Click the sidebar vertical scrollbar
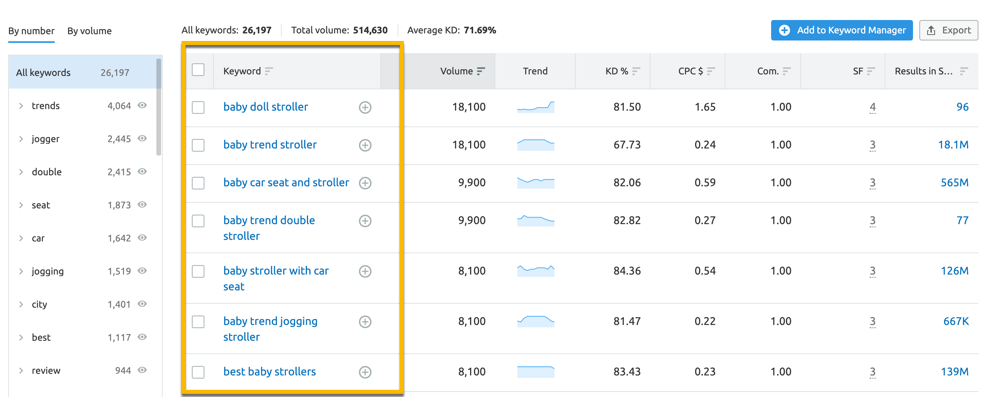The image size is (1000, 397). [159, 107]
